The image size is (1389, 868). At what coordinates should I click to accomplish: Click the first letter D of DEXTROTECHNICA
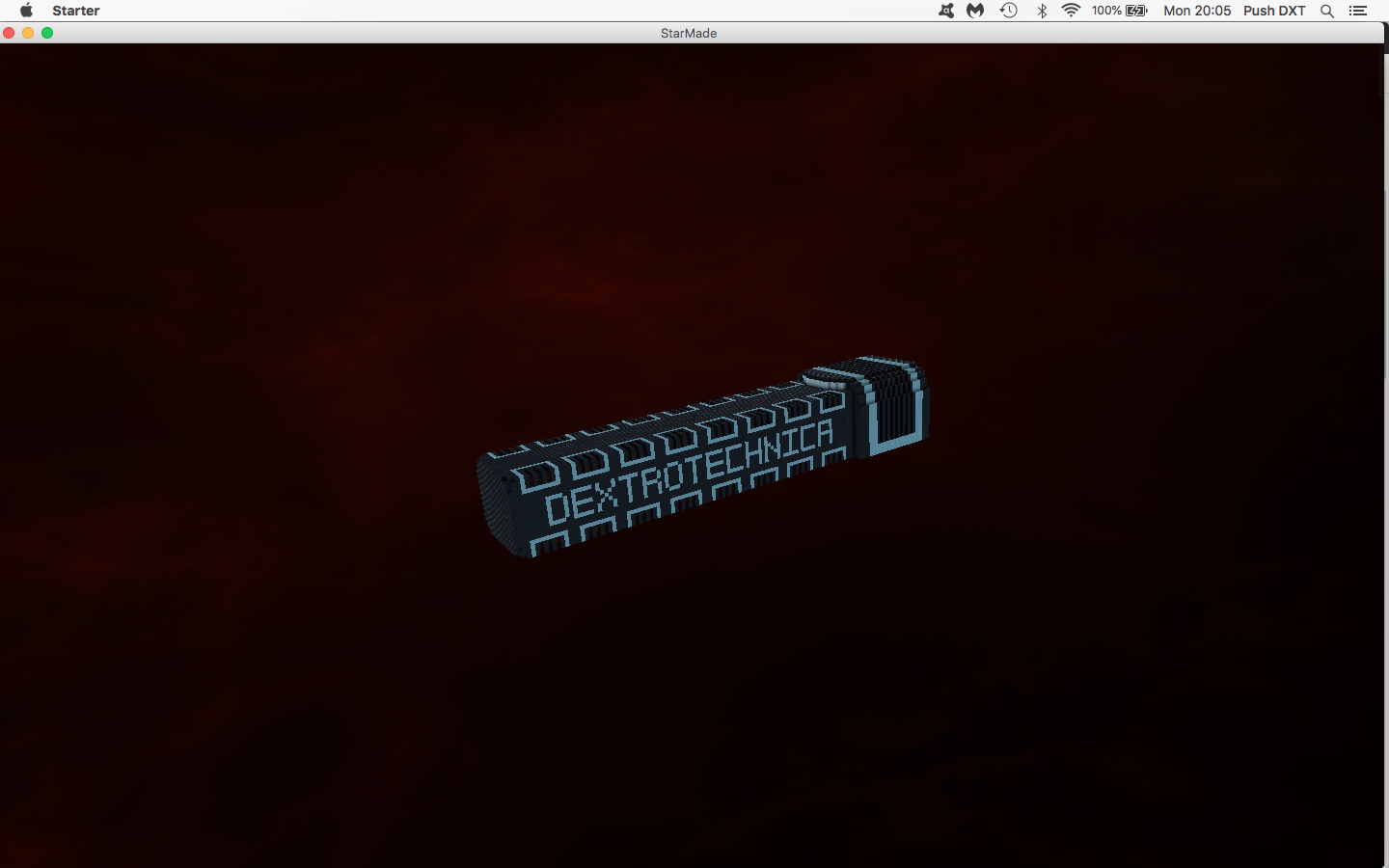pos(558,507)
